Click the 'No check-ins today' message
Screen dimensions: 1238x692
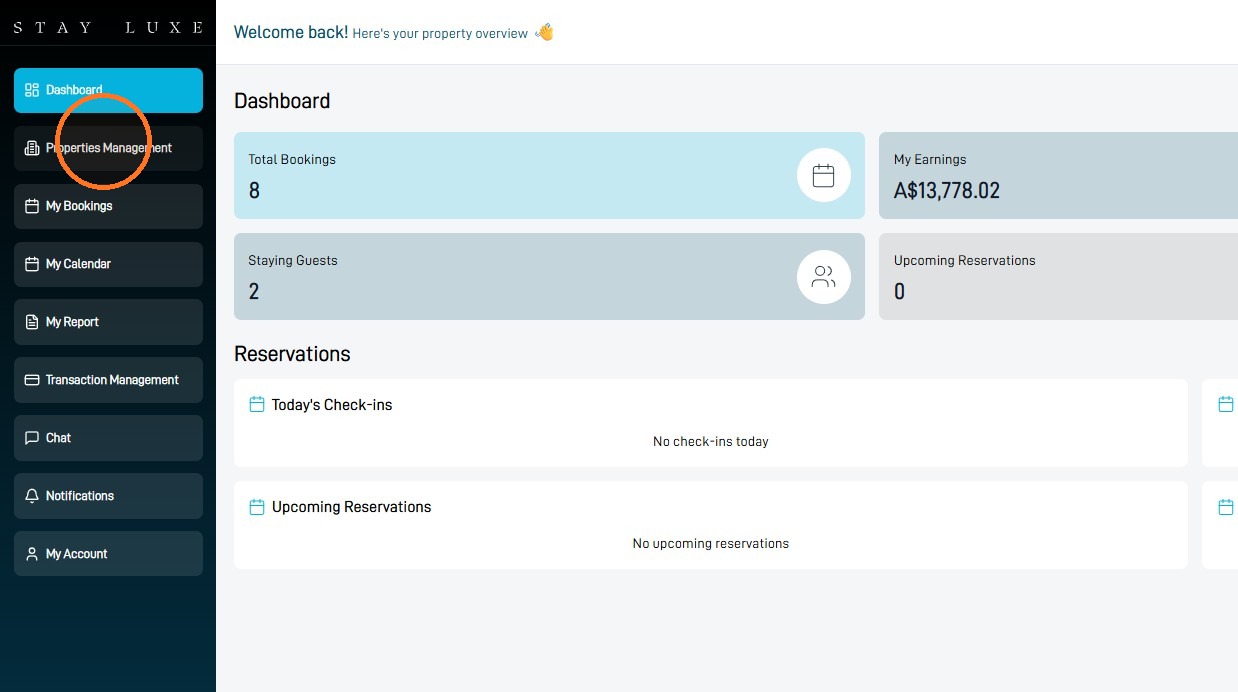tap(711, 441)
